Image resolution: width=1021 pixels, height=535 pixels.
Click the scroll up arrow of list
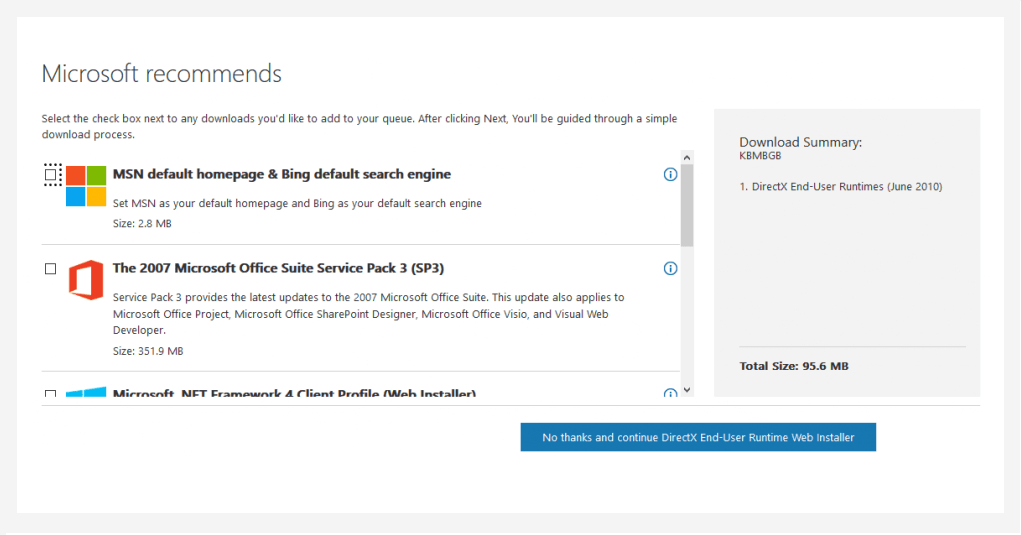coord(687,158)
